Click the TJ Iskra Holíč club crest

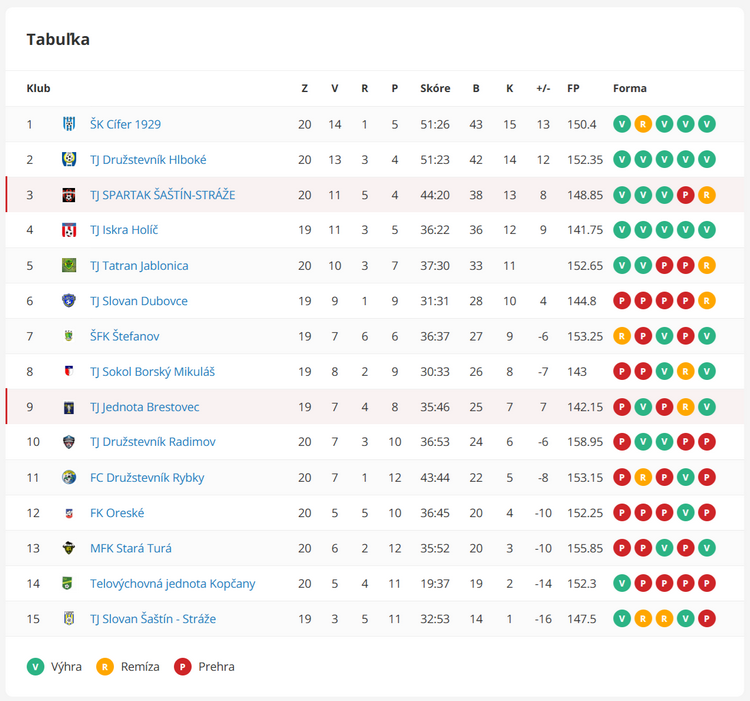tap(69, 230)
